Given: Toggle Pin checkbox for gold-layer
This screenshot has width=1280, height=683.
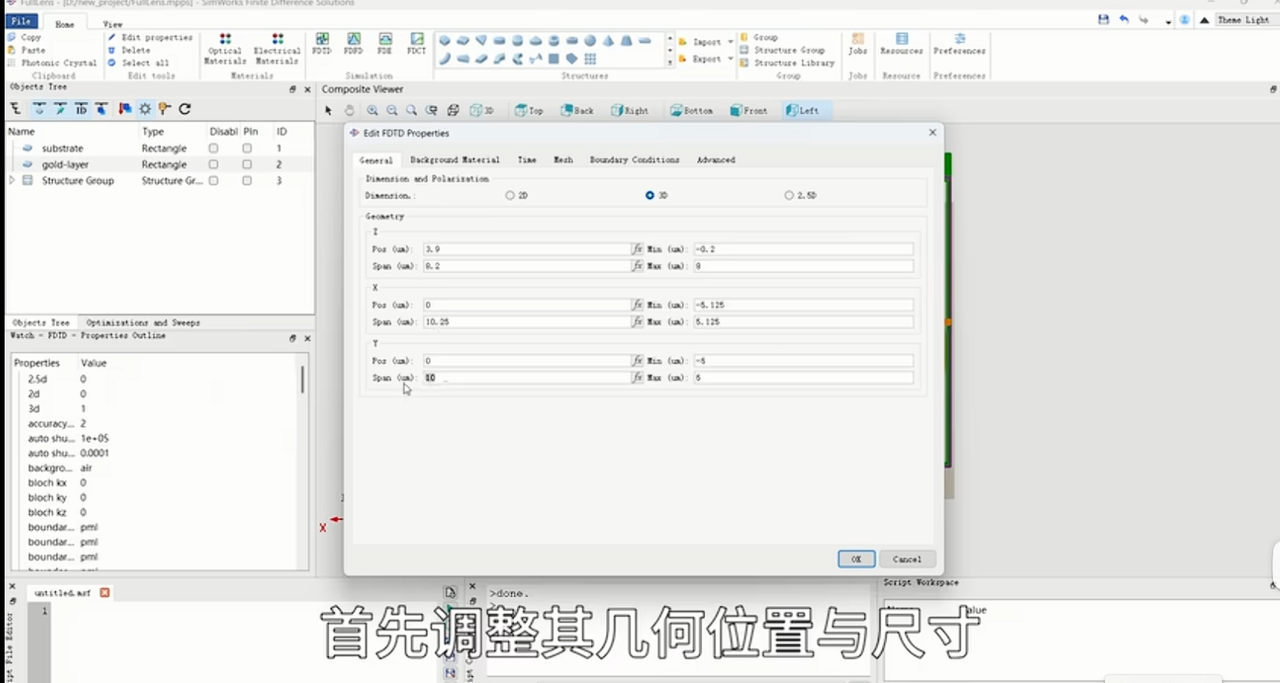Looking at the screenshot, I should (x=247, y=164).
